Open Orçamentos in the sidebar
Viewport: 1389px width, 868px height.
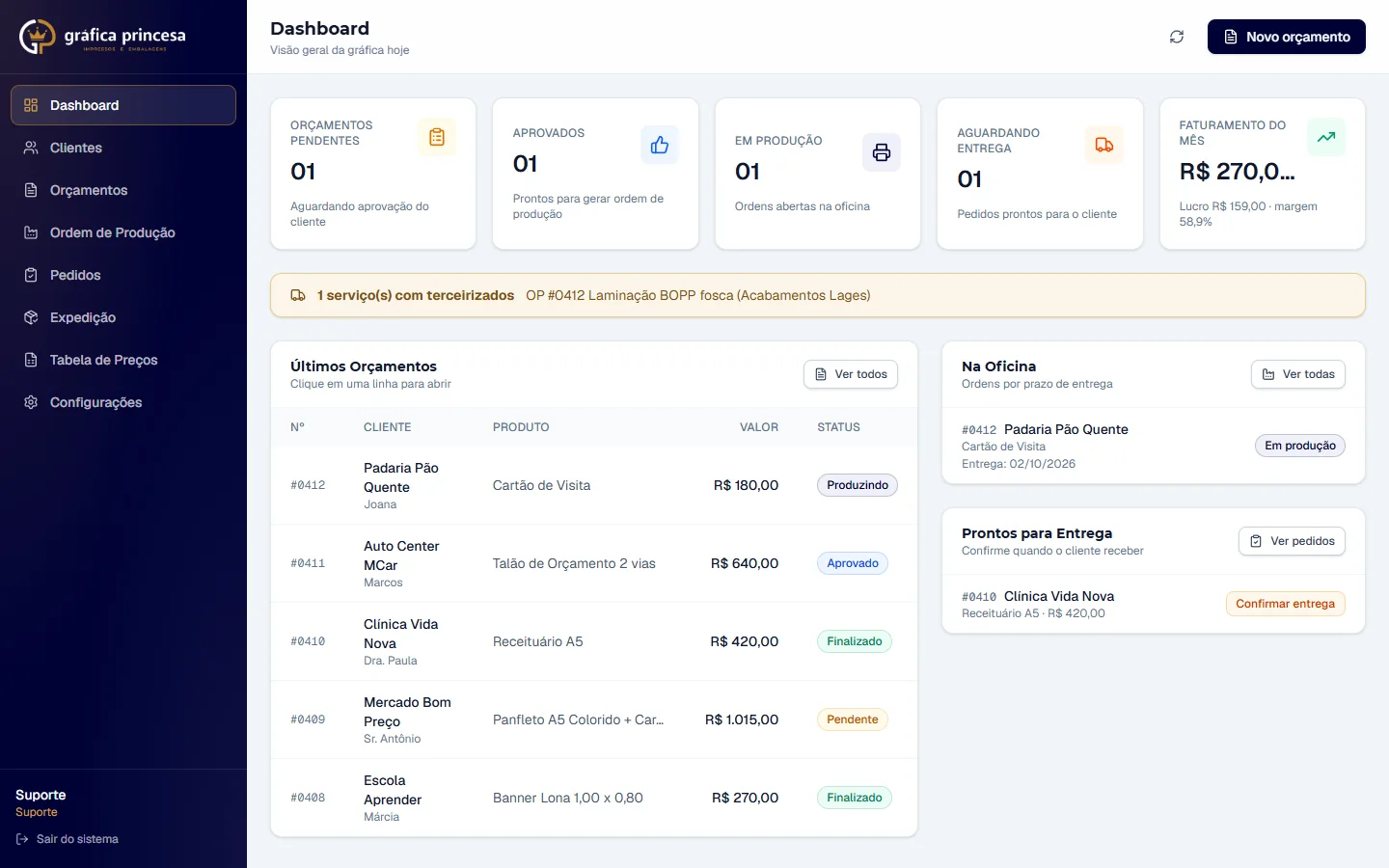123,190
